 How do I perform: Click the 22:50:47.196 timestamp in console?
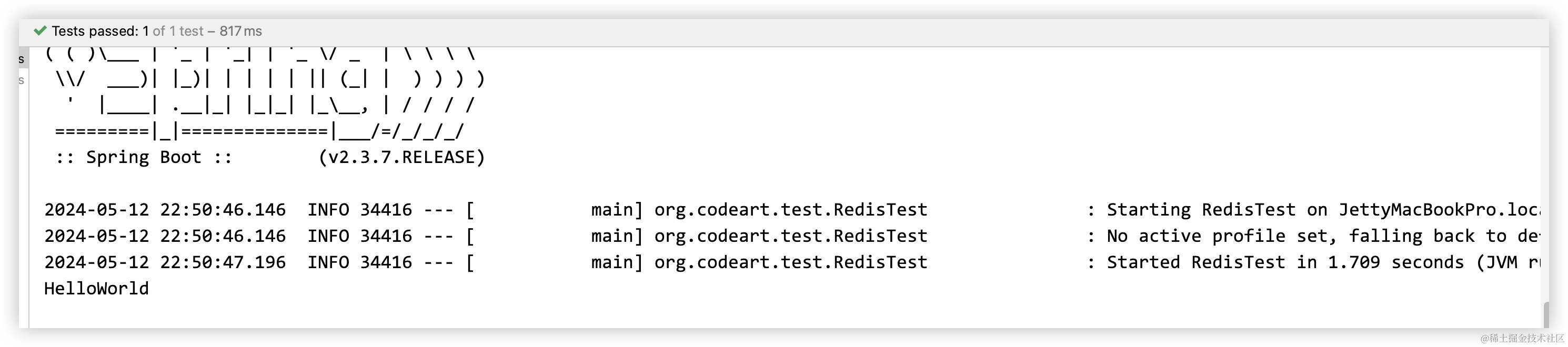pyautogui.click(x=164, y=262)
